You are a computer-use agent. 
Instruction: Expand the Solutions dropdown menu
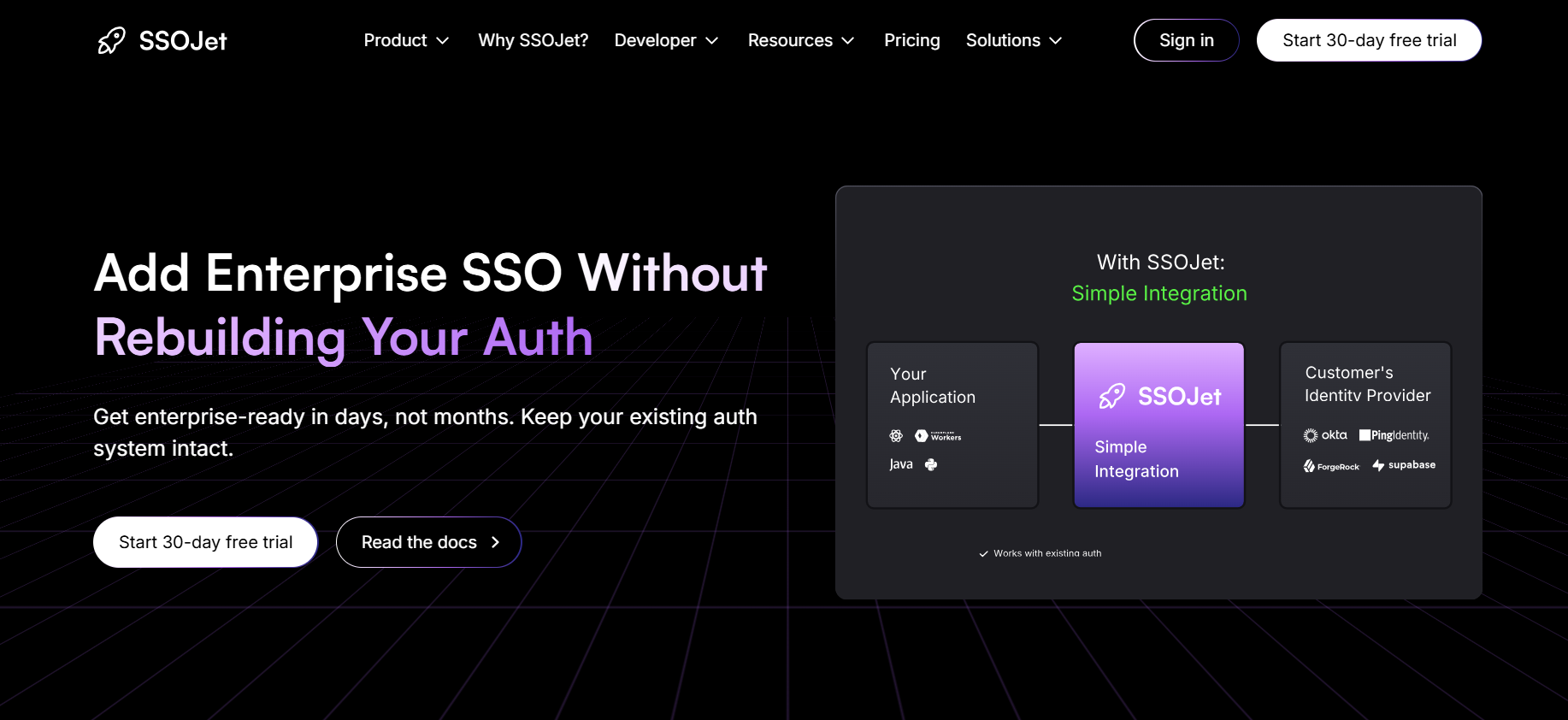point(1014,40)
